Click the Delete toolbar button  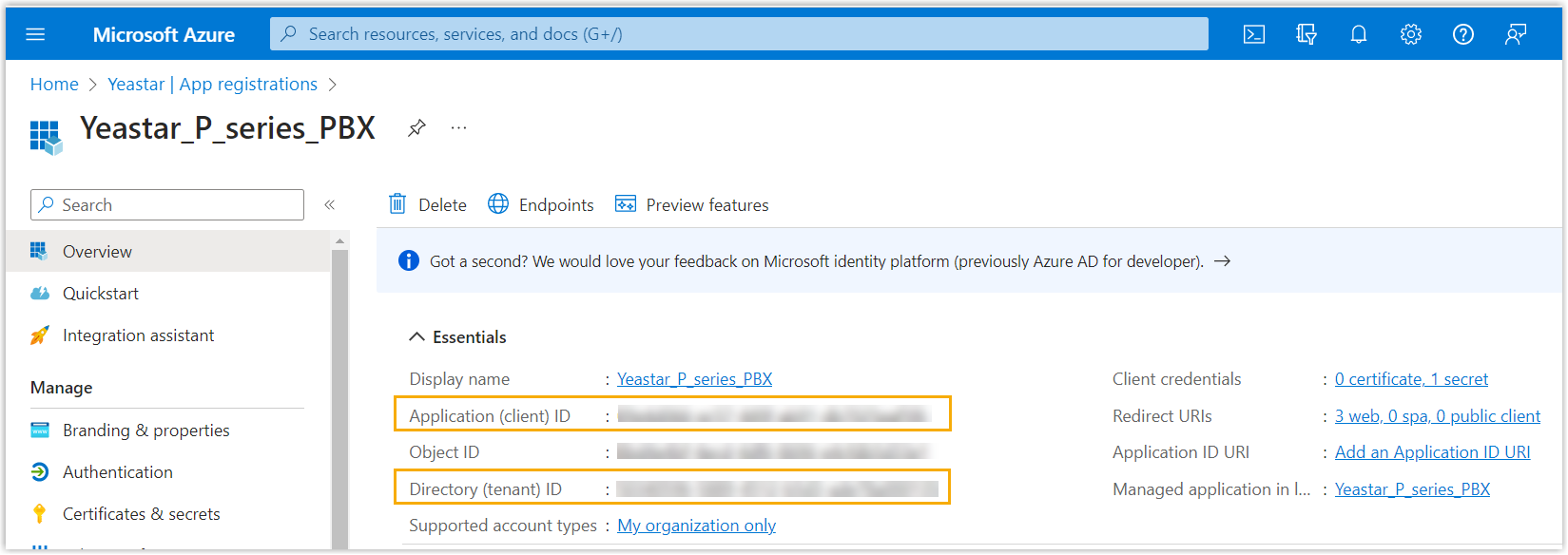(428, 205)
